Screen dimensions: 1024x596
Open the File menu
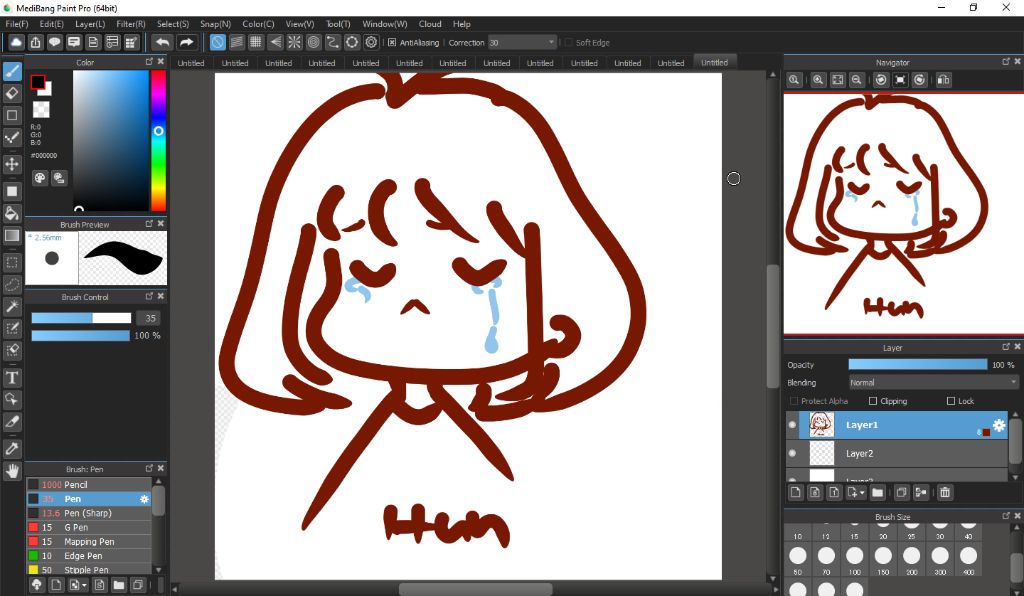[17, 24]
